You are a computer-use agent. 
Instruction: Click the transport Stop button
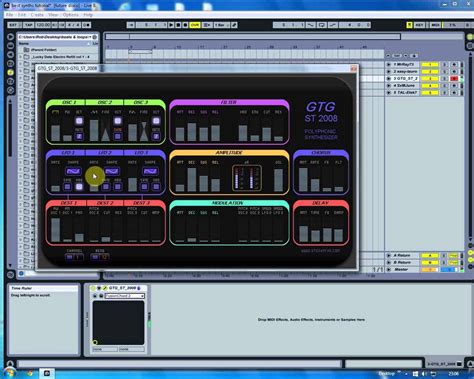[x=178, y=25]
